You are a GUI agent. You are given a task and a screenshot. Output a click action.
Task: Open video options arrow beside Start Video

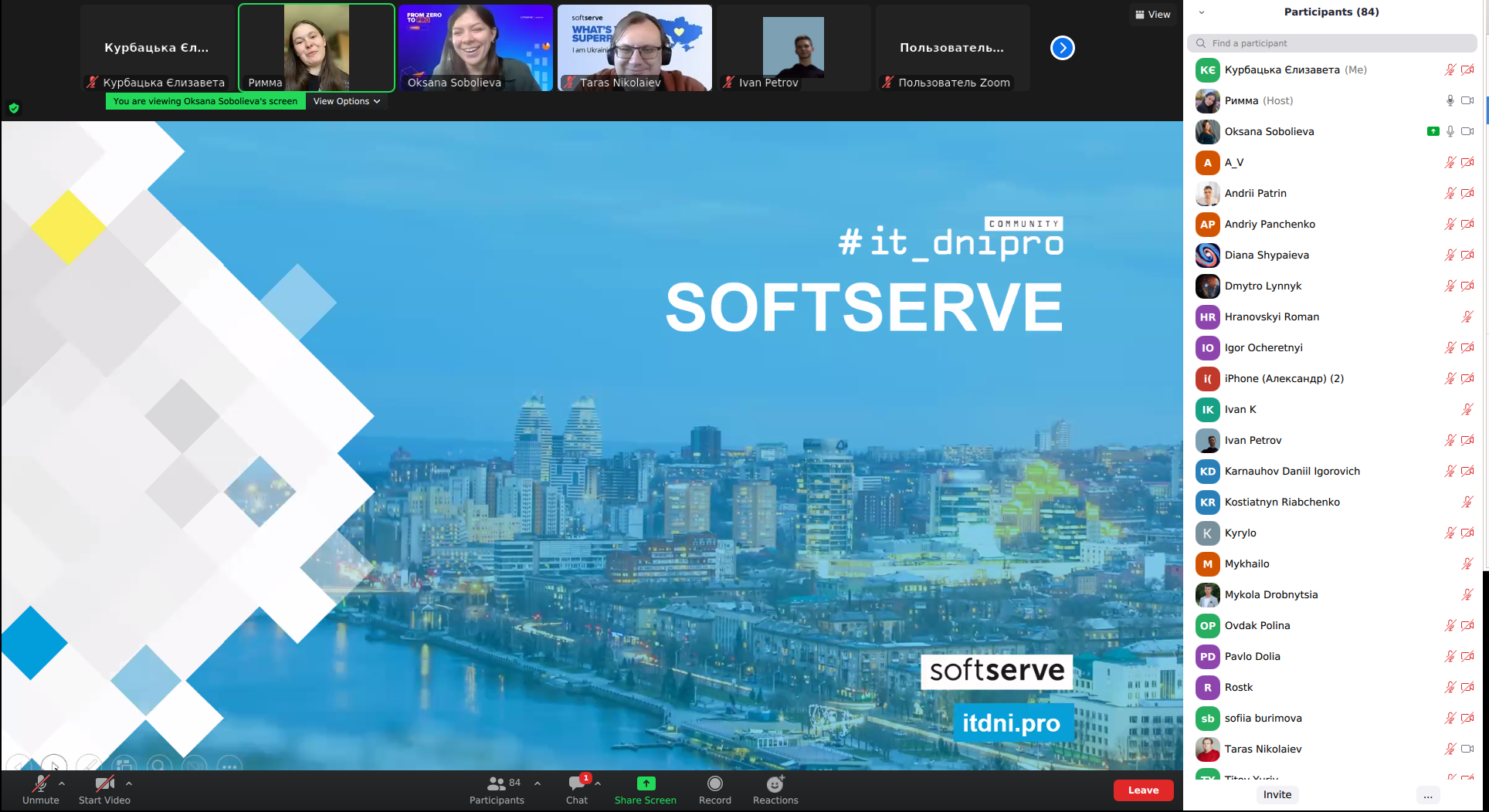pos(129,783)
